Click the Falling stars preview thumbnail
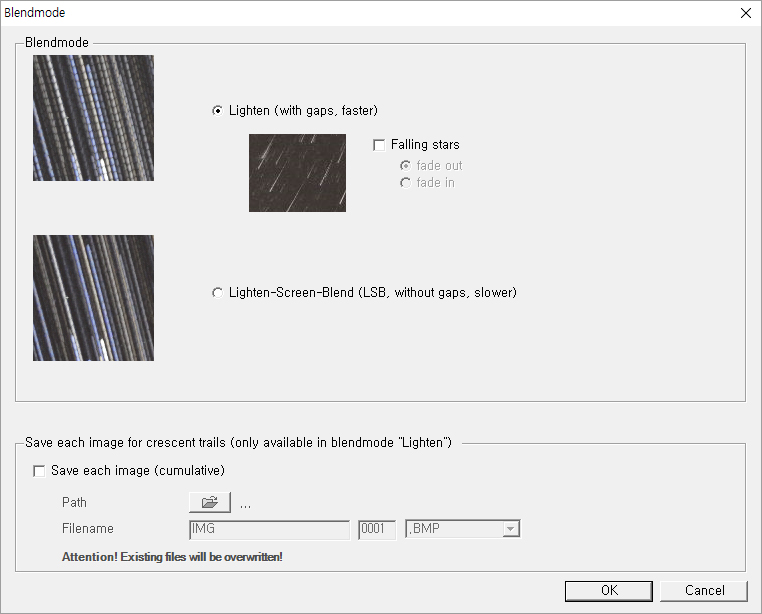This screenshot has height=614, width=762. [297, 173]
